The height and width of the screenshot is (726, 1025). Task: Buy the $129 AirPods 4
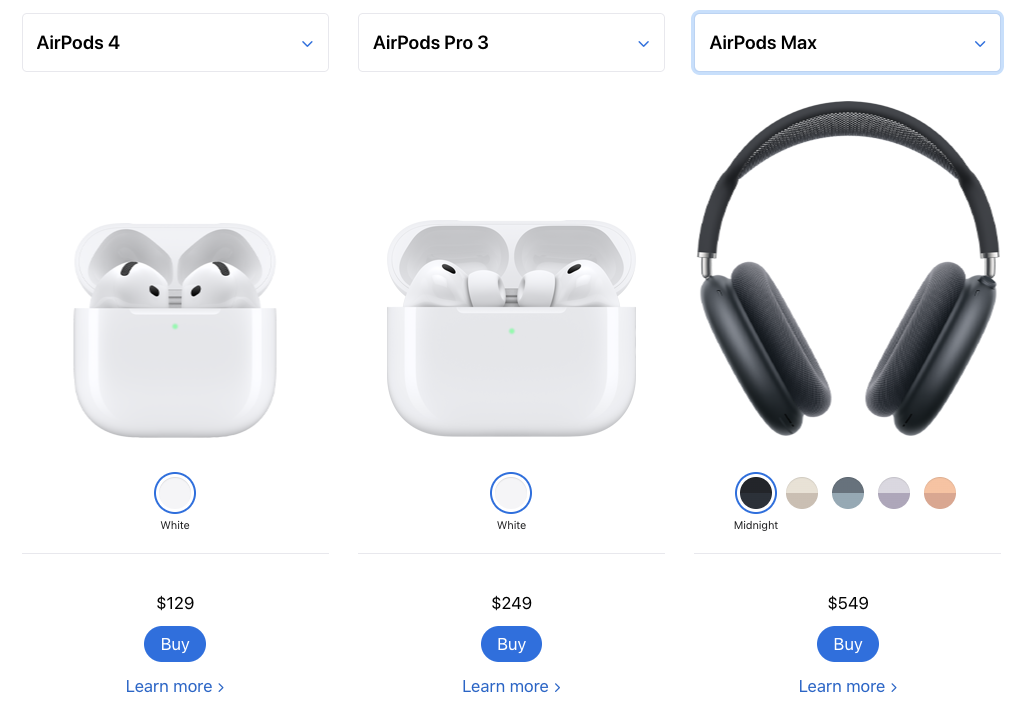175,644
